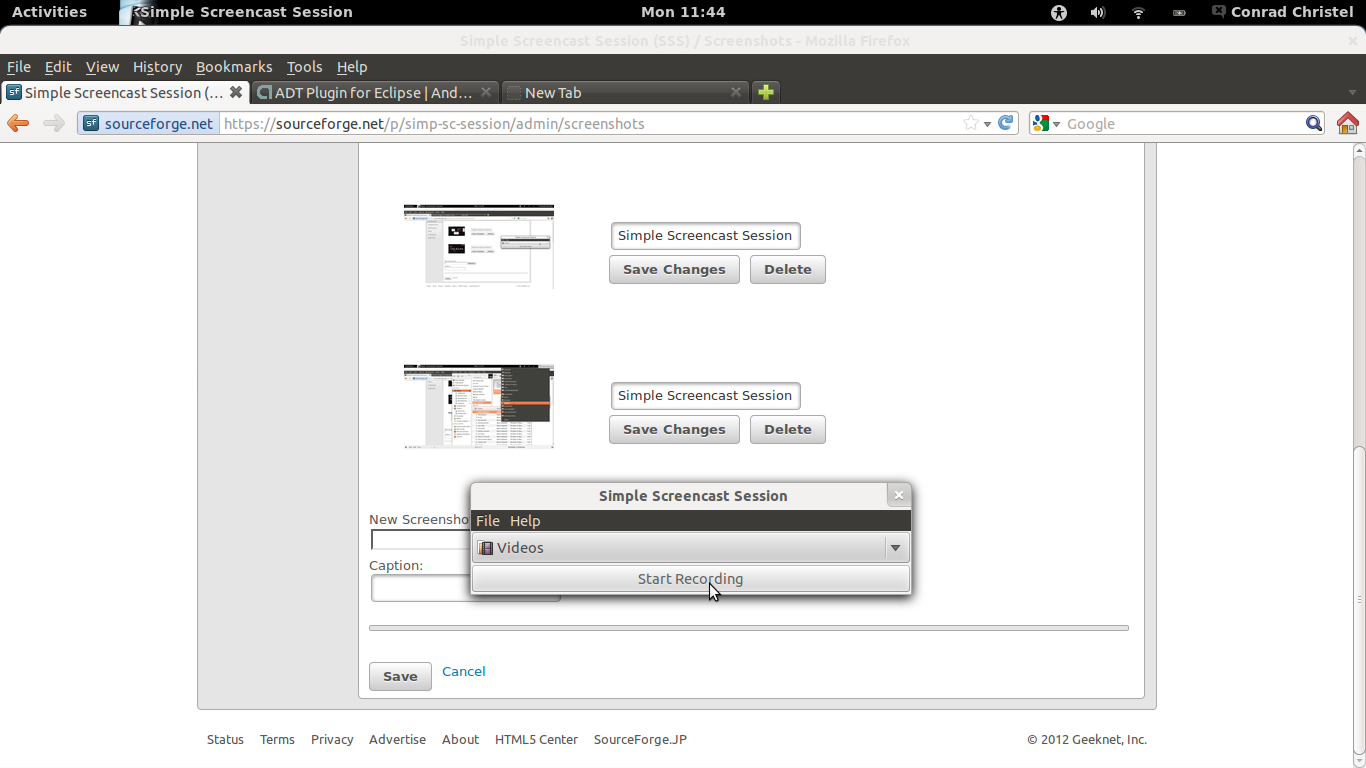Bookmark this page with the star icon
Image resolution: width=1366 pixels, height=768 pixels.
coord(969,123)
